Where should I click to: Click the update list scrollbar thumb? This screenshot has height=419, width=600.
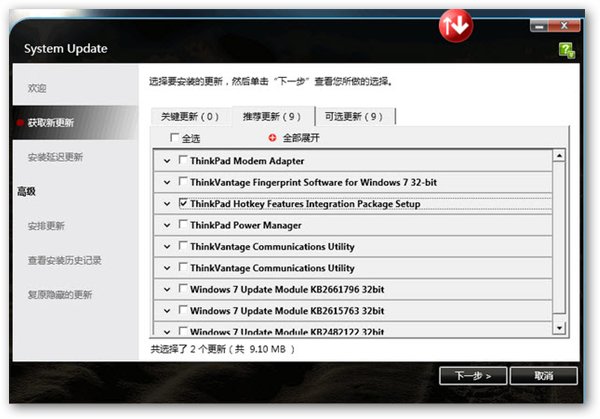(x=559, y=237)
